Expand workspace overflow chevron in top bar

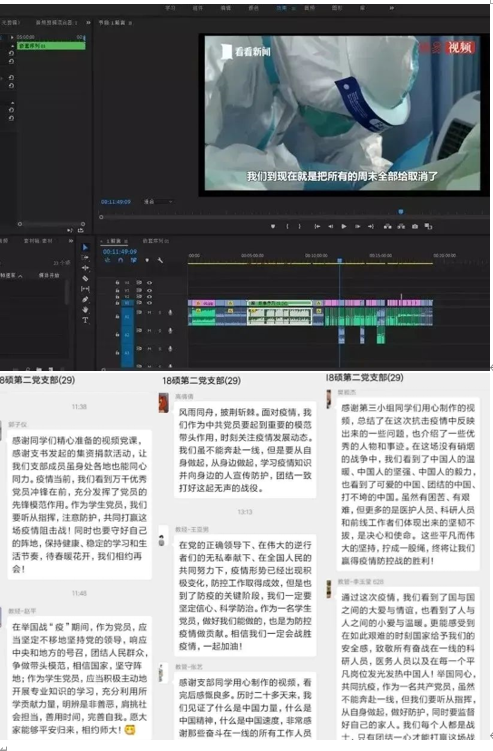392,8
